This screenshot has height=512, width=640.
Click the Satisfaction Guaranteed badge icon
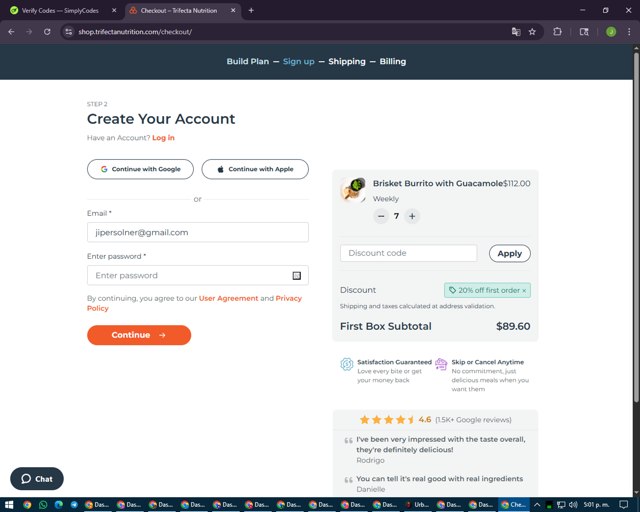pyautogui.click(x=347, y=363)
